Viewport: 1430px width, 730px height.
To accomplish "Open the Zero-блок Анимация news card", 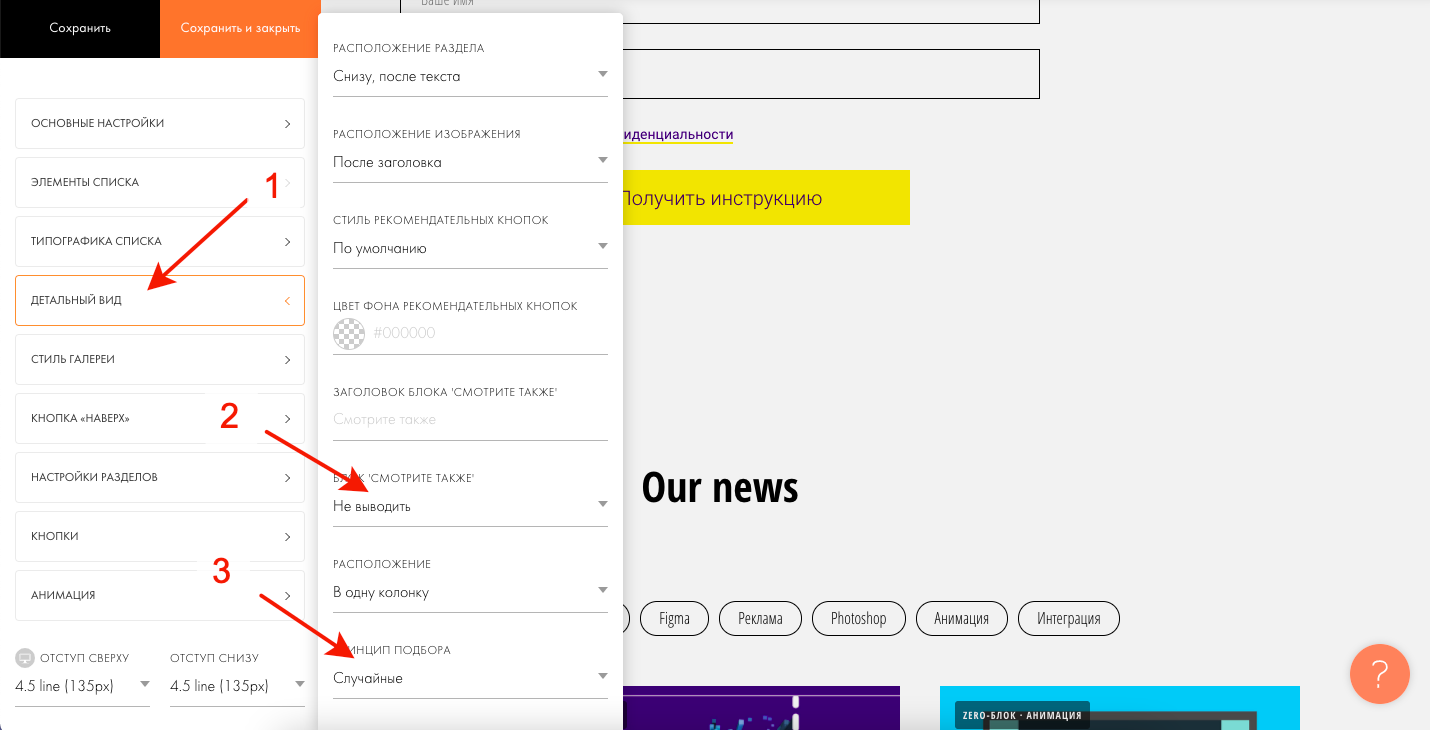I will (1120, 708).
